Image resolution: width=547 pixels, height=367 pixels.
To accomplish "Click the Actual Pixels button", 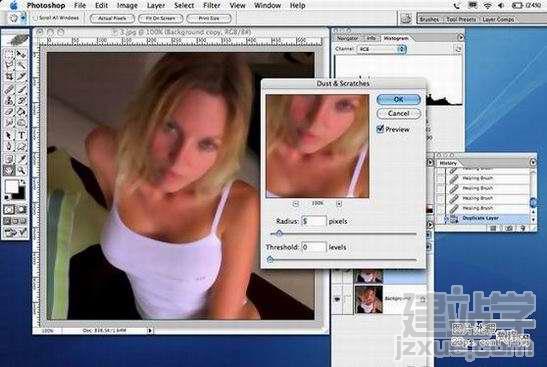I will (x=112, y=18).
